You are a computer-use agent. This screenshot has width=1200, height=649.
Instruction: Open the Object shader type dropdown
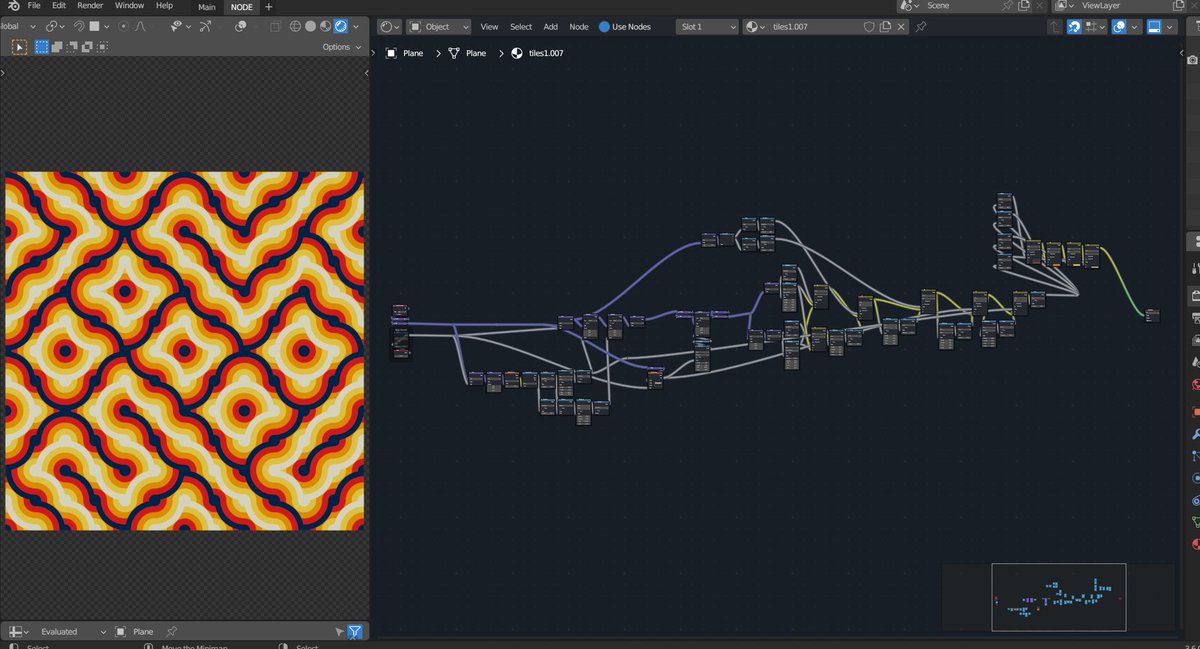click(438, 26)
